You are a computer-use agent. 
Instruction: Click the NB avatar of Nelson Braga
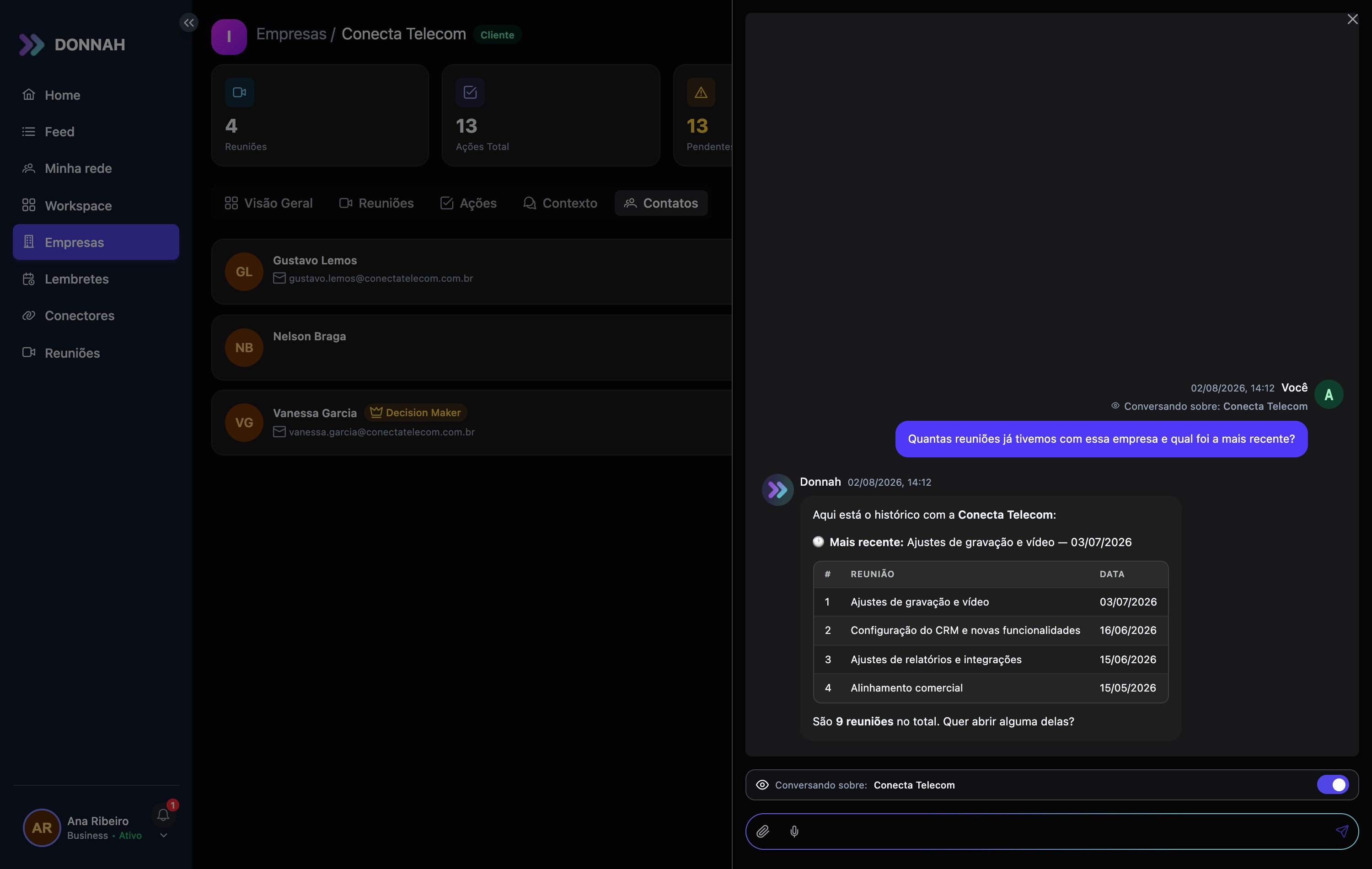pyautogui.click(x=244, y=348)
